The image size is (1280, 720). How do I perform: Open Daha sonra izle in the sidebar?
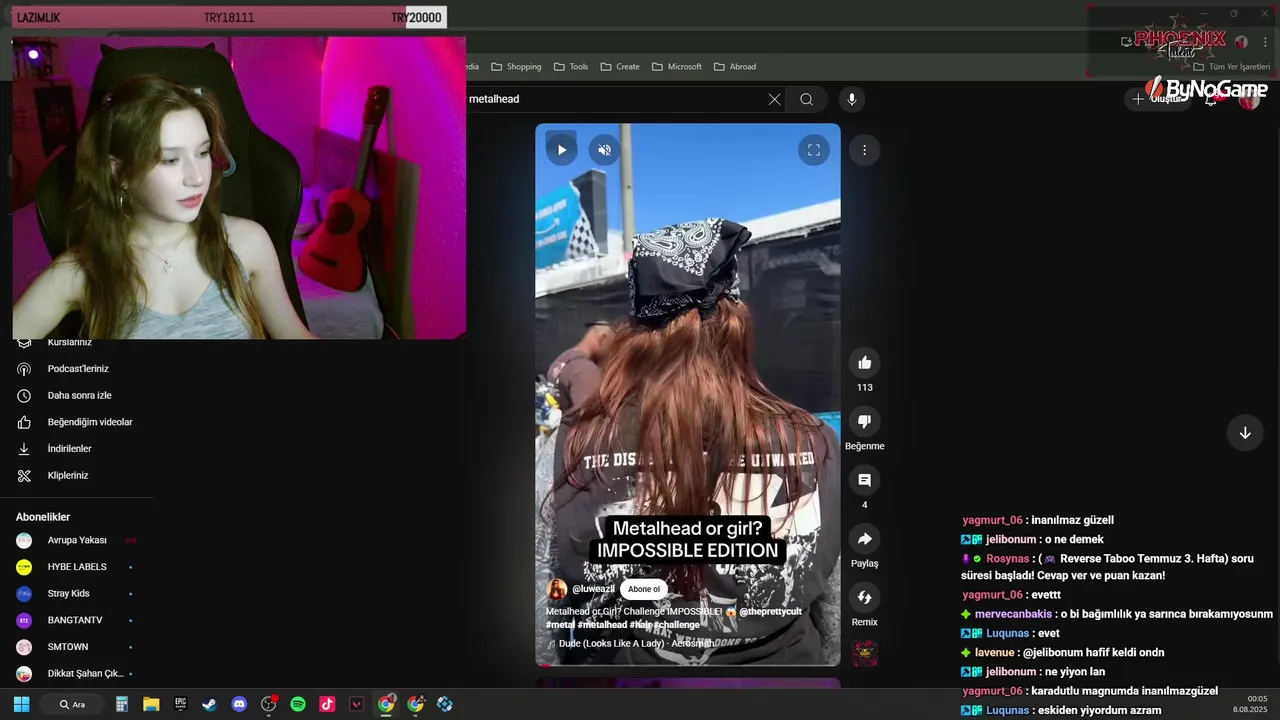pyautogui.click(x=77, y=395)
